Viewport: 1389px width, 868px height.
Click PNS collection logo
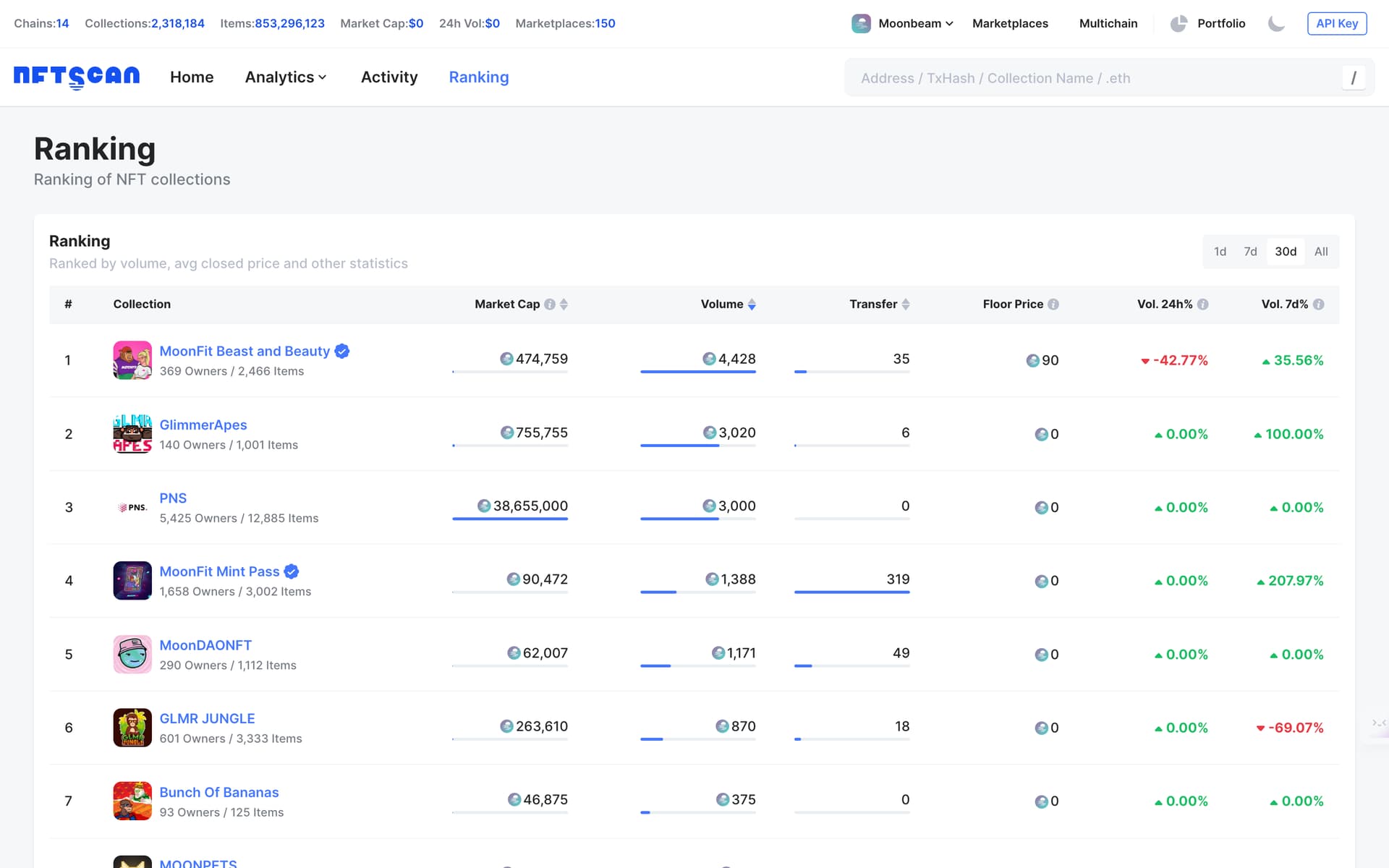point(132,507)
